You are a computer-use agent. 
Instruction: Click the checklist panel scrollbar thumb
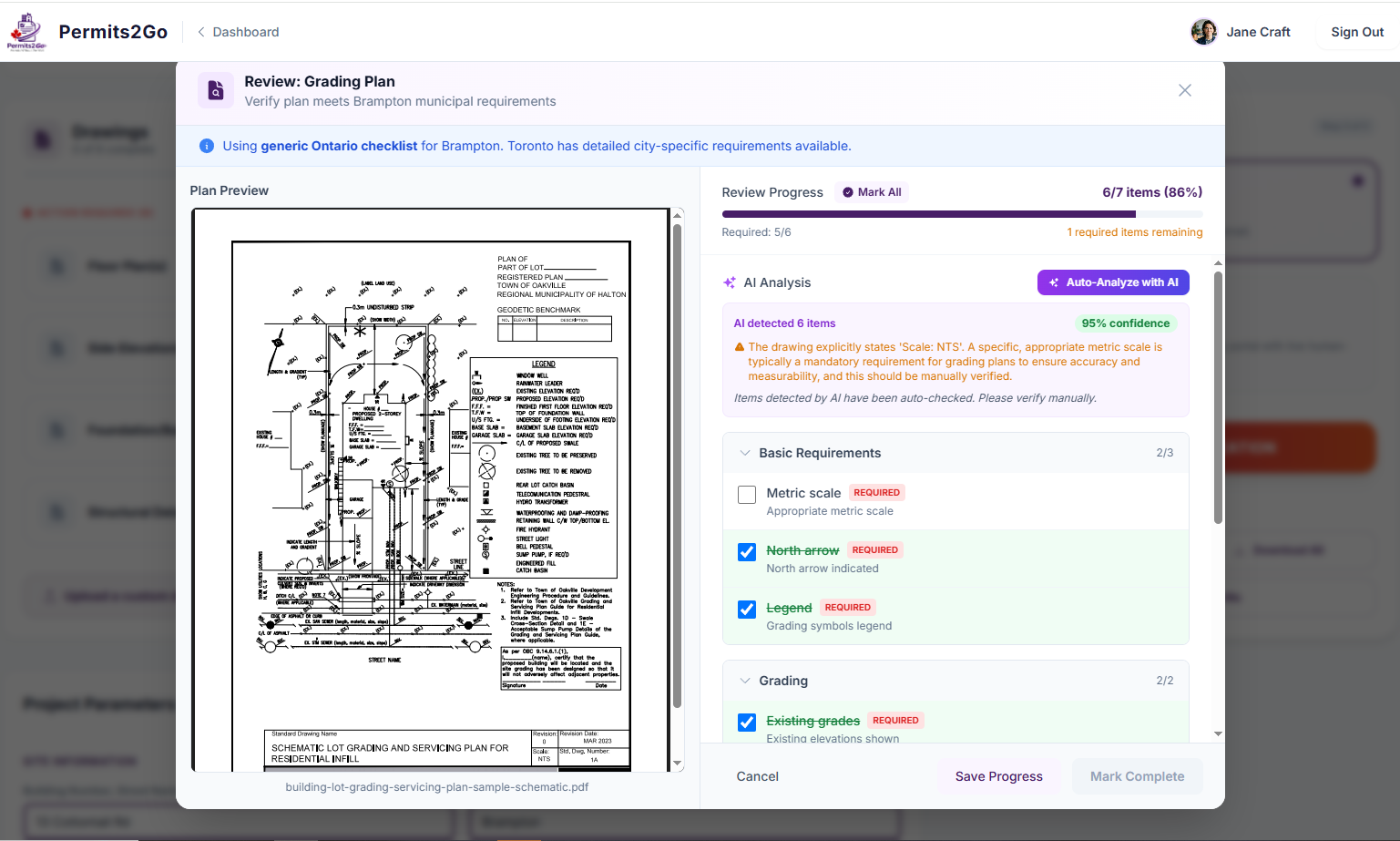tap(1218, 396)
